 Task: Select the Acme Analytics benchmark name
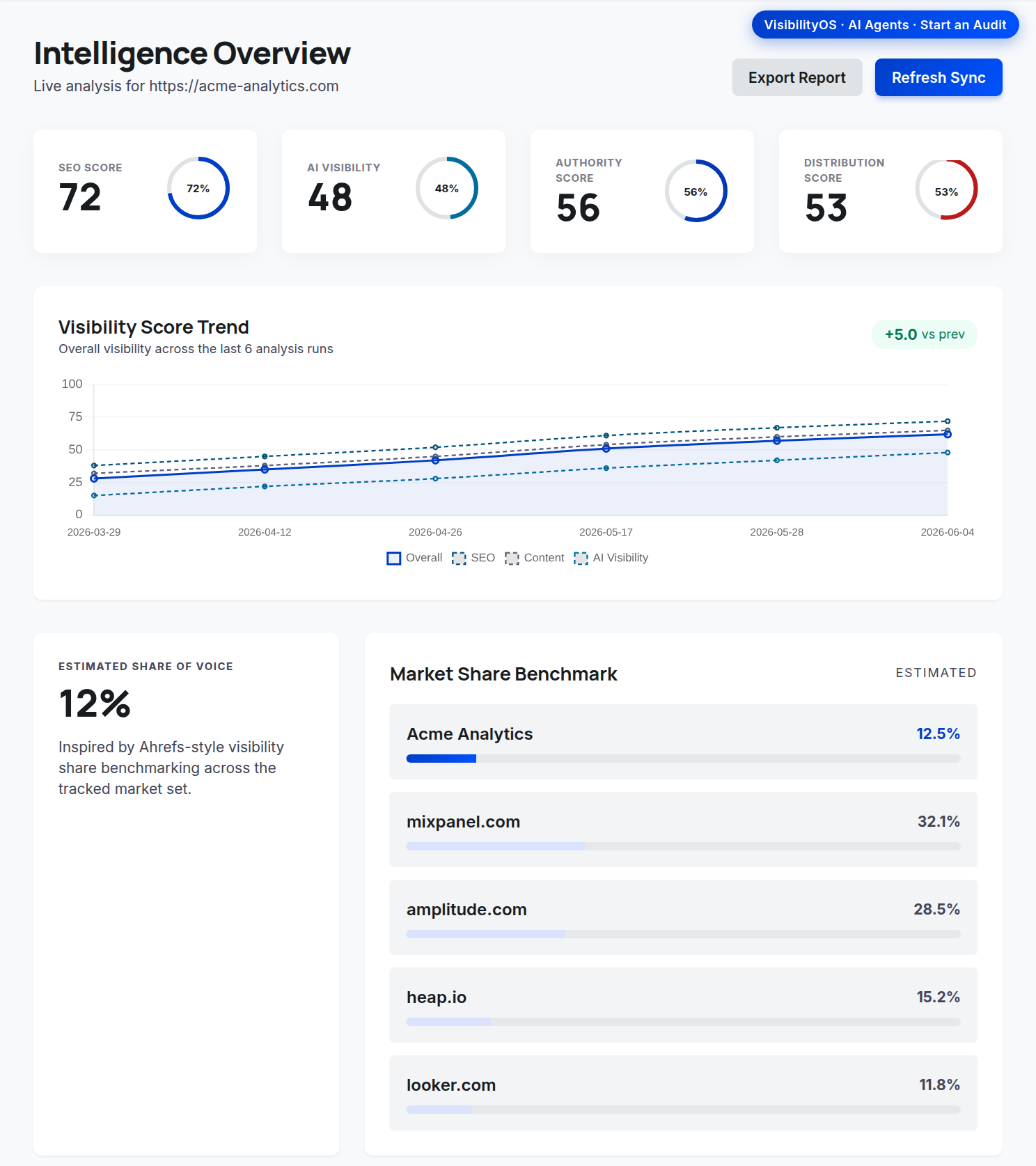(470, 734)
